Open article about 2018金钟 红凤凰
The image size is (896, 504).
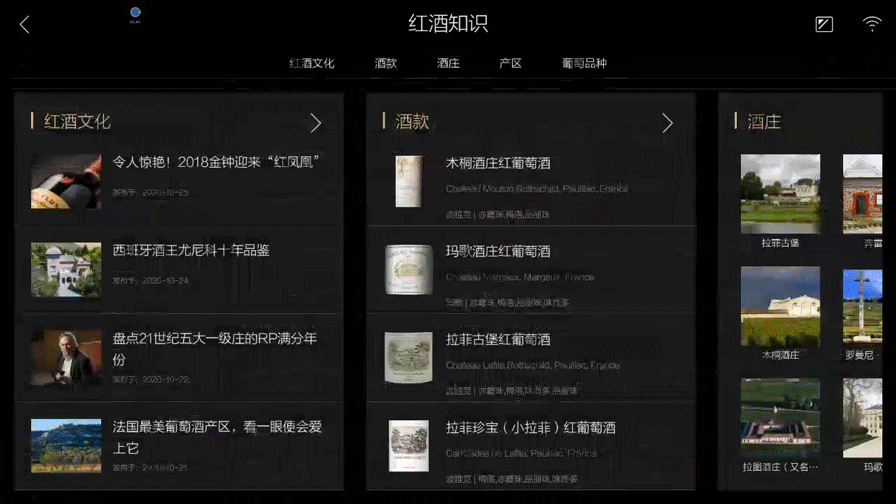(179, 181)
